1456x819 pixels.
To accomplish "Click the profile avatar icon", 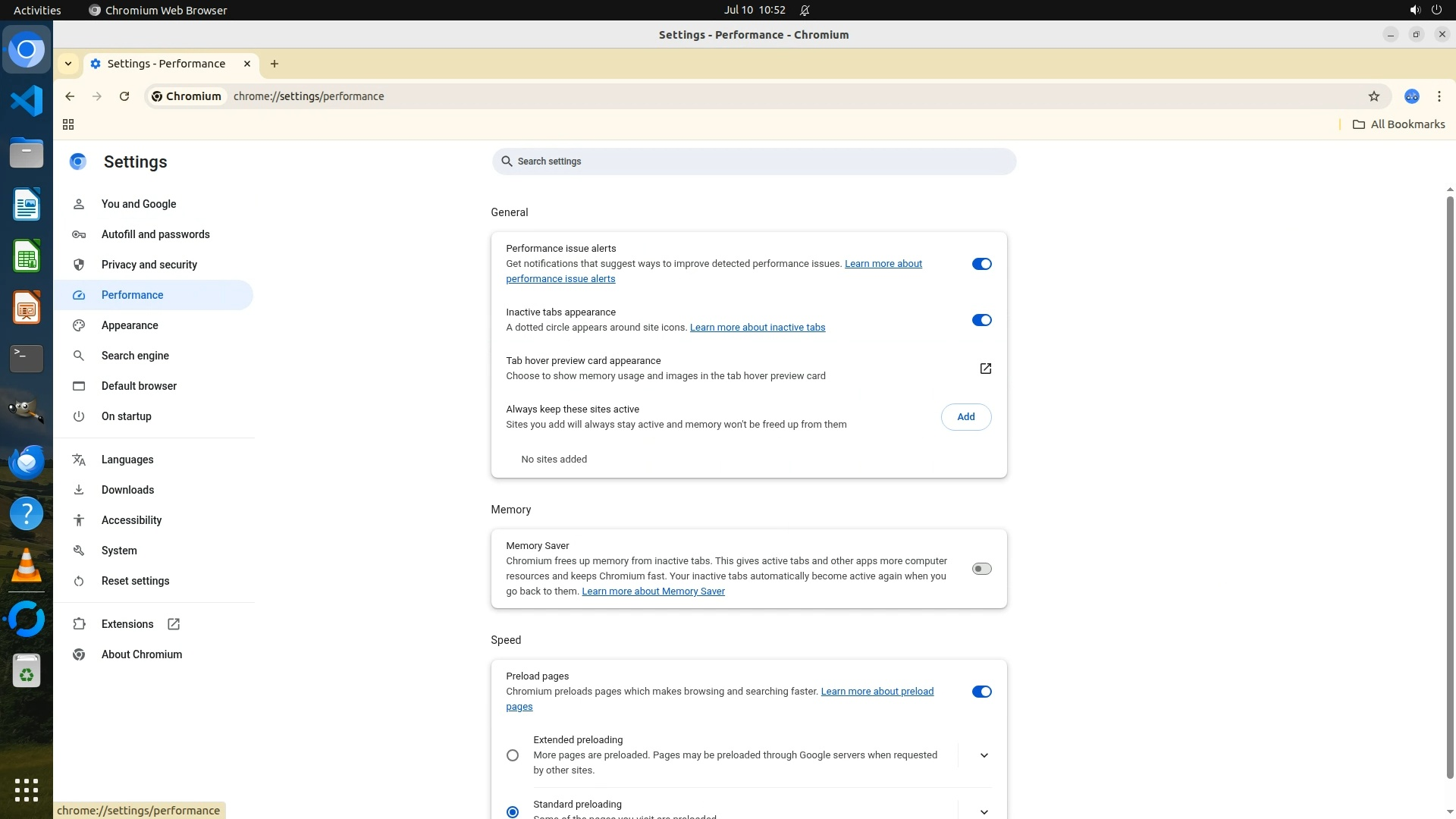I will pyautogui.click(x=1411, y=96).
